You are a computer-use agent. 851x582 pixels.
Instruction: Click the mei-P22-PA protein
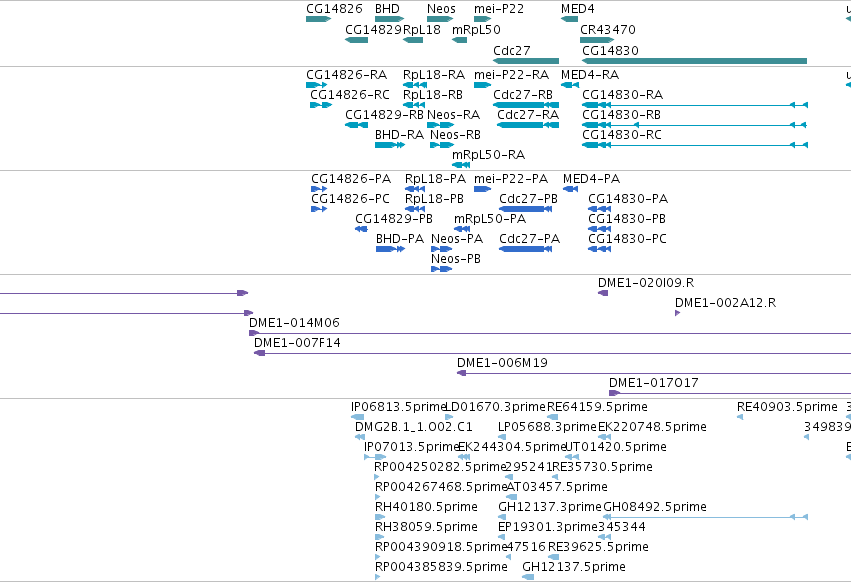tap(482, 189)
